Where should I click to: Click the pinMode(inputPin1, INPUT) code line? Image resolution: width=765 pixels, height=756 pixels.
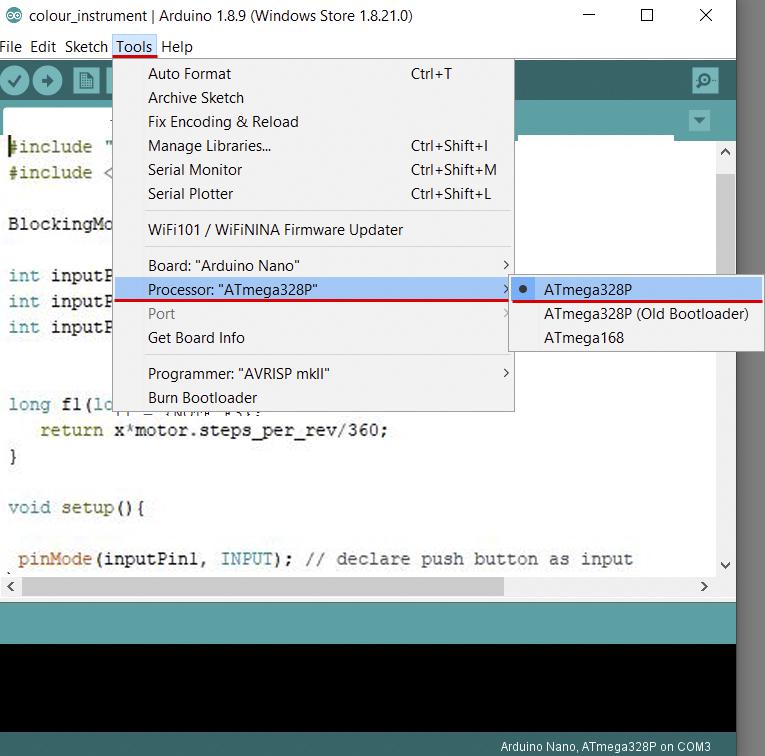pyautogui.click(x=325, y=559)
